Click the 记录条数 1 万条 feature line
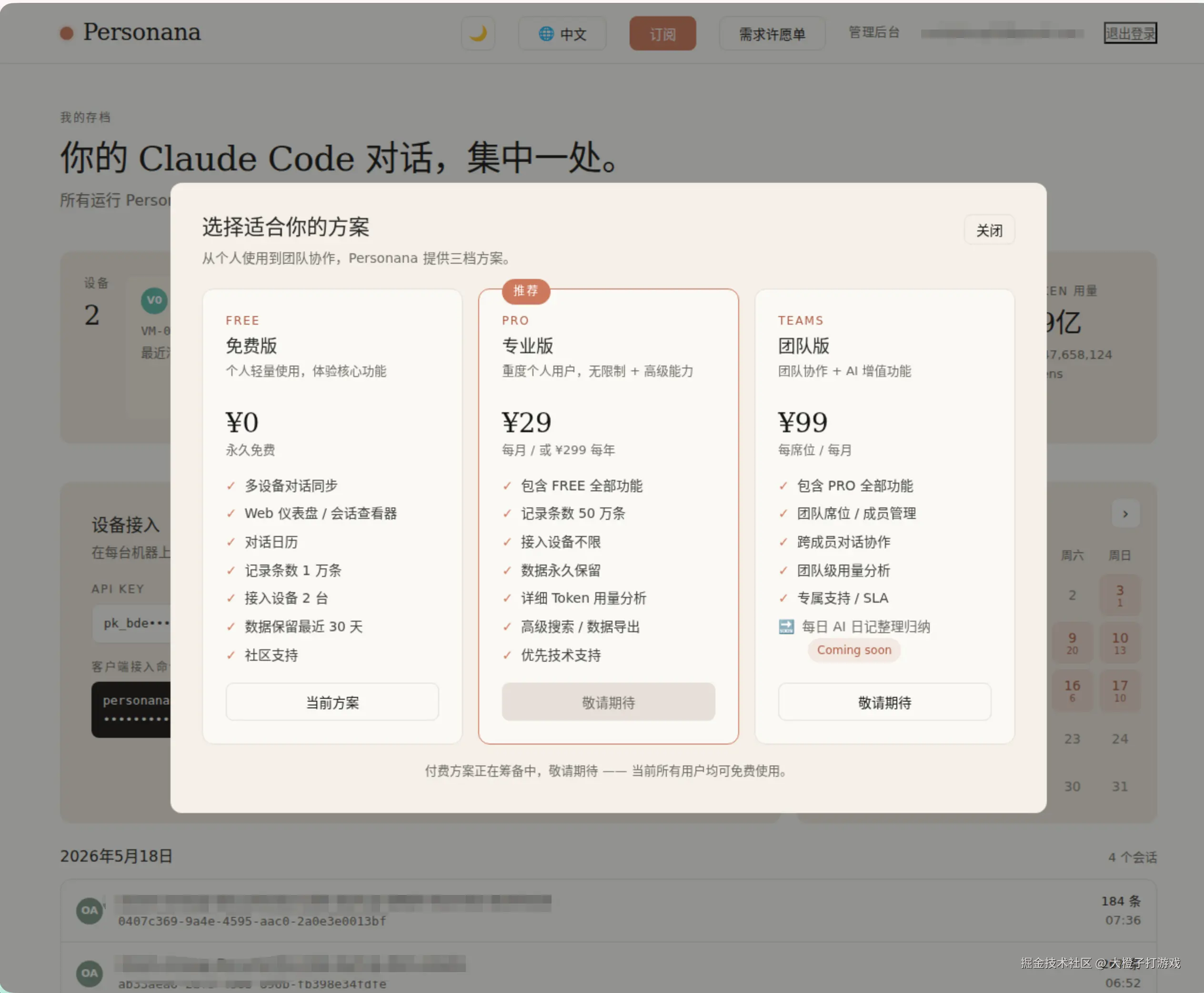 pos(293,570)
